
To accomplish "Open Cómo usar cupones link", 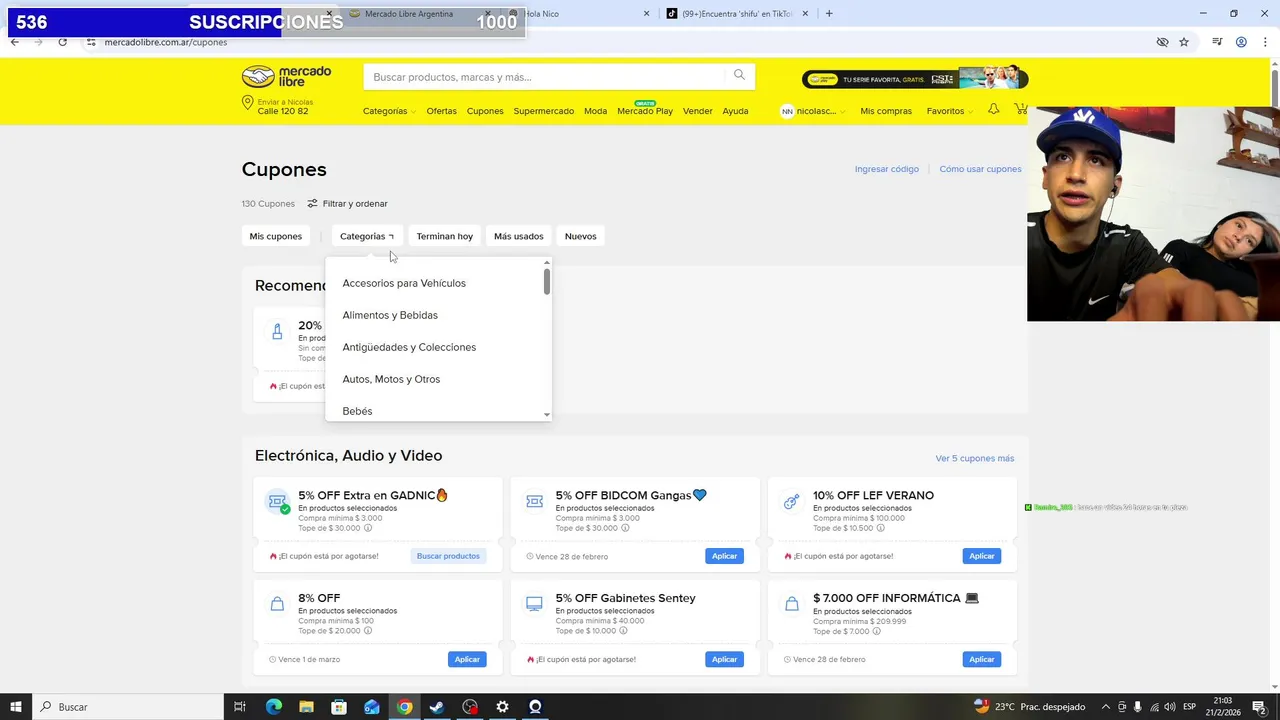I will click(980, 169).
